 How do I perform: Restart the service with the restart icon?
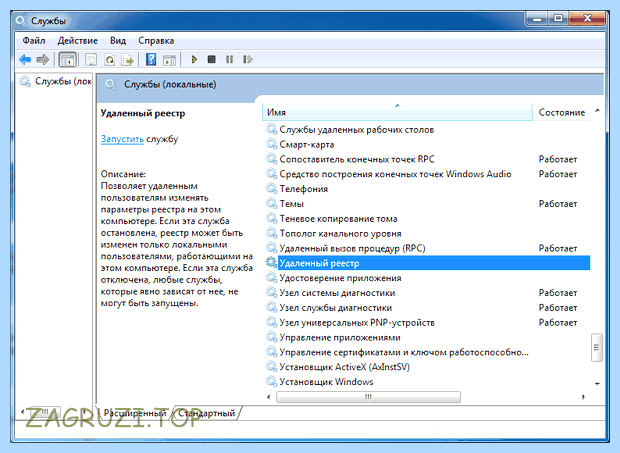tap(248, 60)
